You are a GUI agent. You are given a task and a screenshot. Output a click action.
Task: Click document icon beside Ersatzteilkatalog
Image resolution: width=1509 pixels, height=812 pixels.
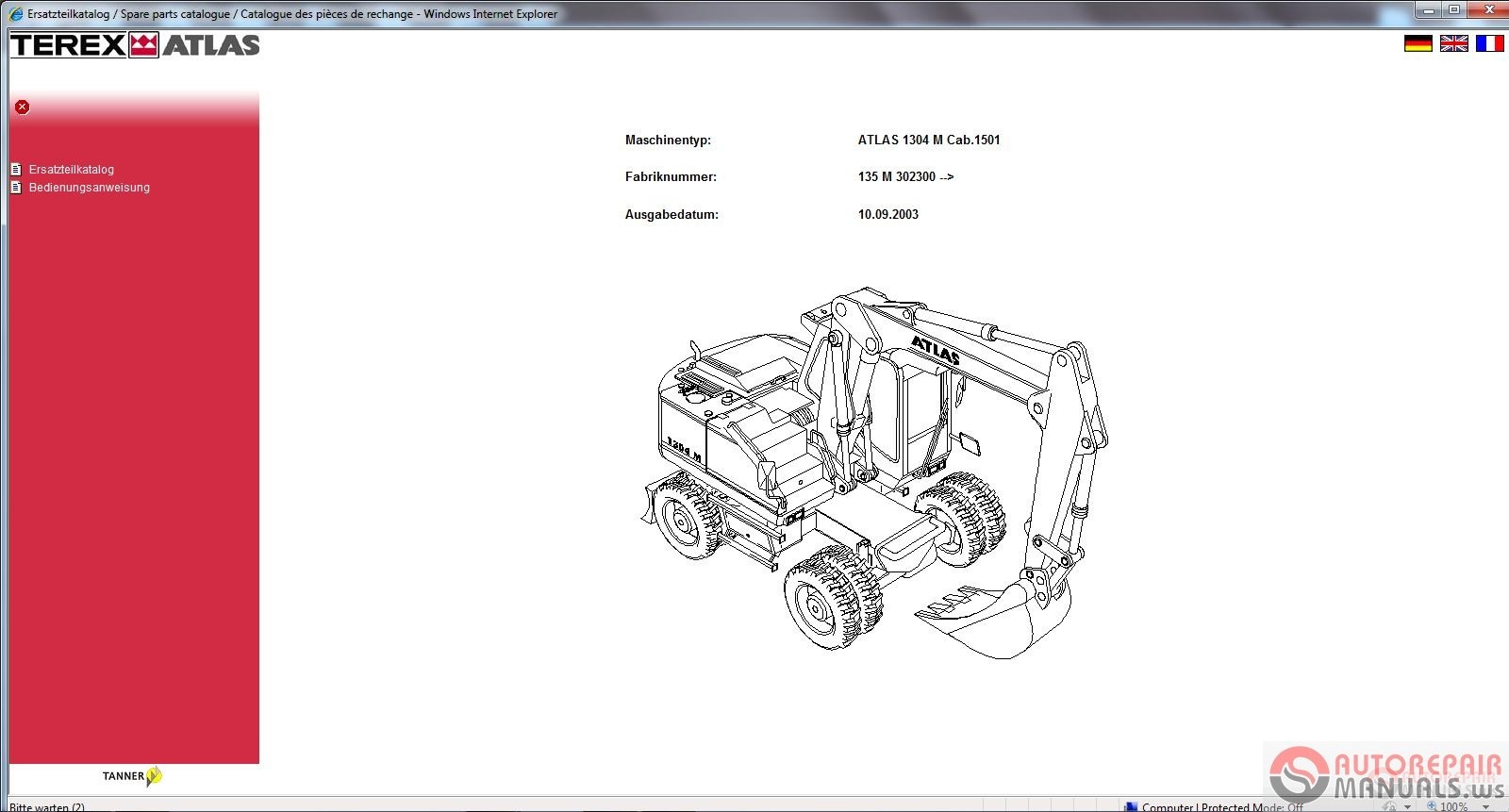[16, 170]
